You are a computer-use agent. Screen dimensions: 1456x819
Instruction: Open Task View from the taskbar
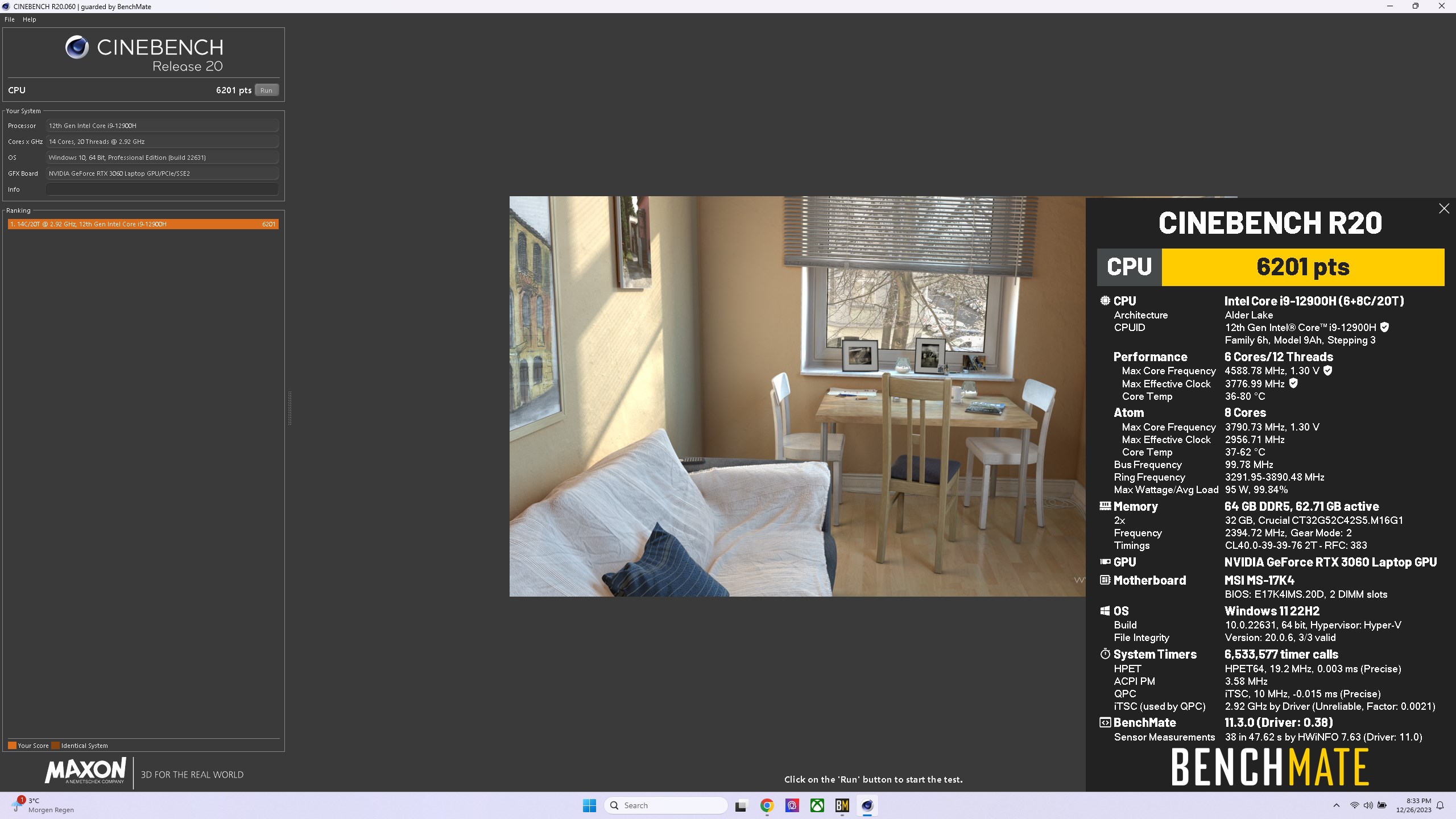point(741,805)
